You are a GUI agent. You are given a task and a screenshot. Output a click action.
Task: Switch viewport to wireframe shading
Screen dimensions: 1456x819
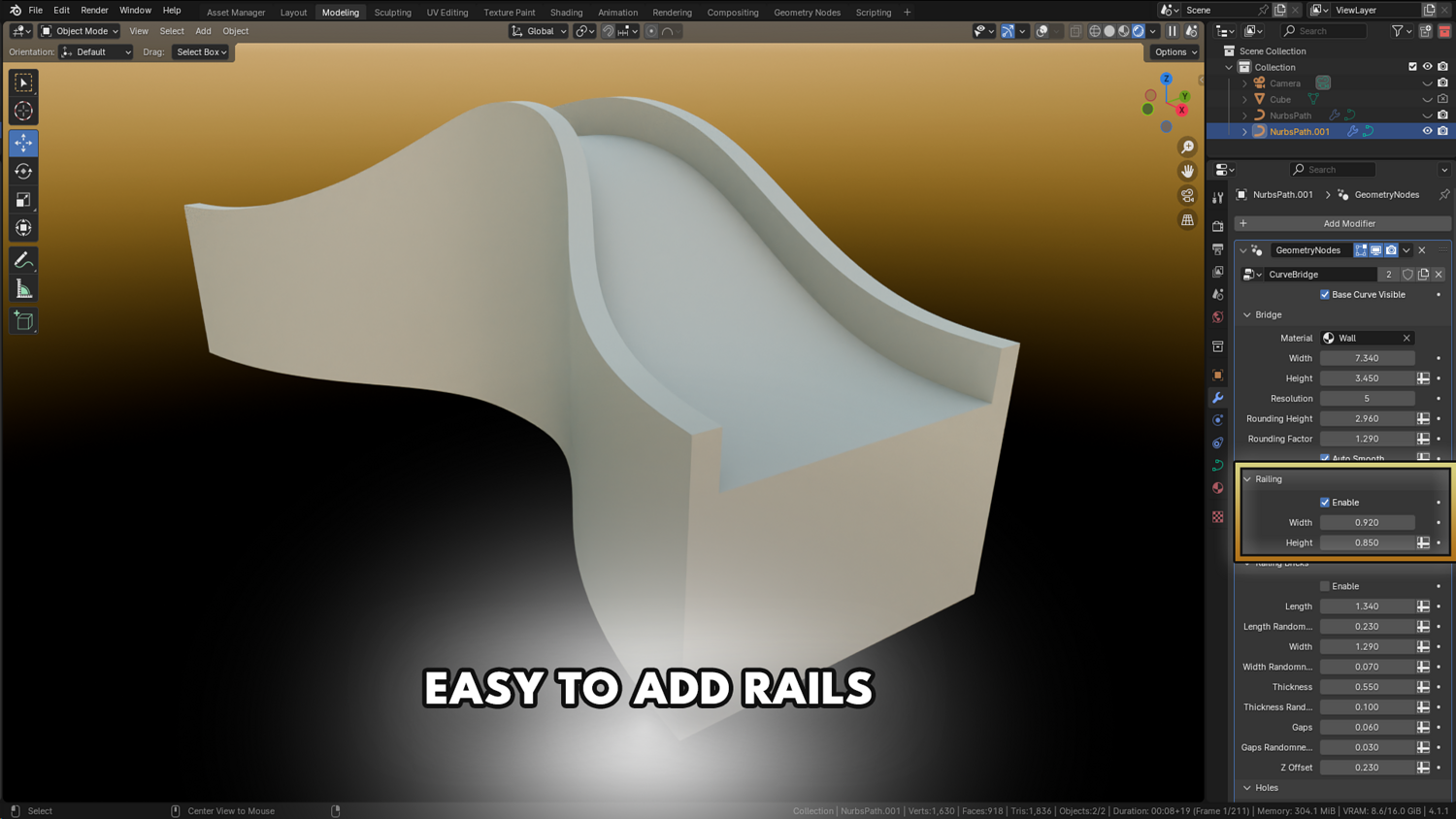click(x=1095, y=31)
